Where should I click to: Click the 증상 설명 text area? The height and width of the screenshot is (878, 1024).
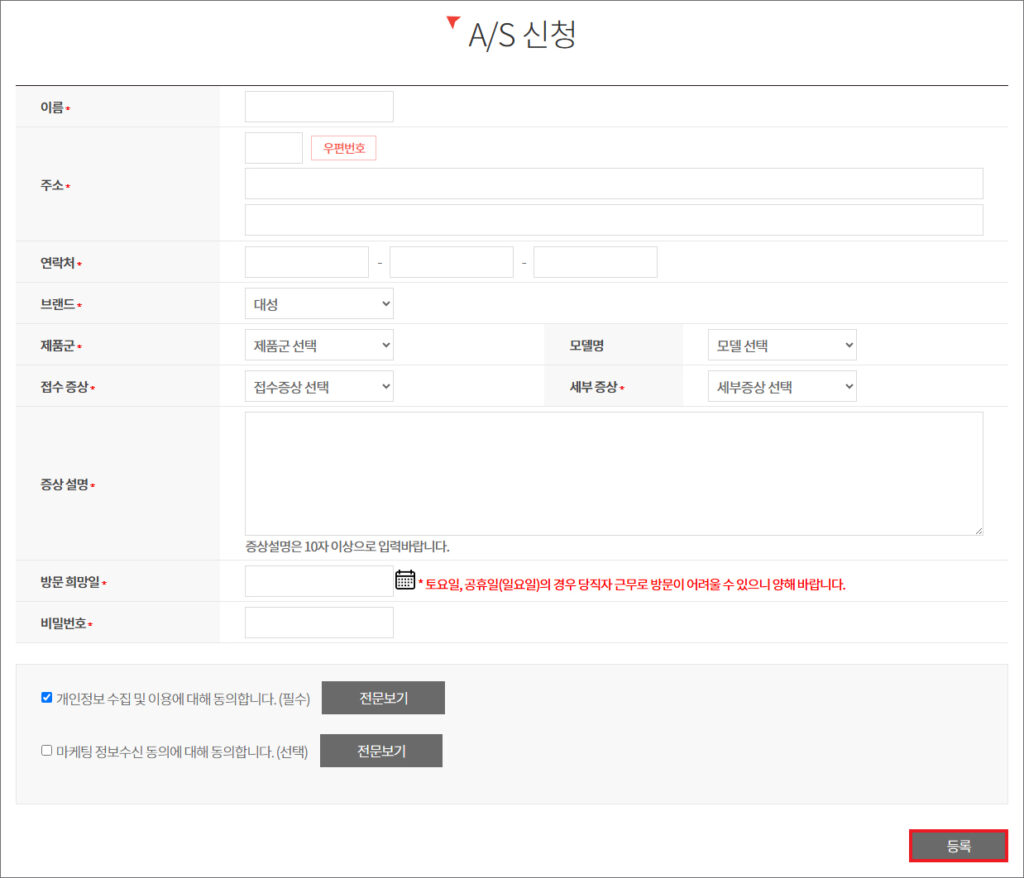pos(613,473)
